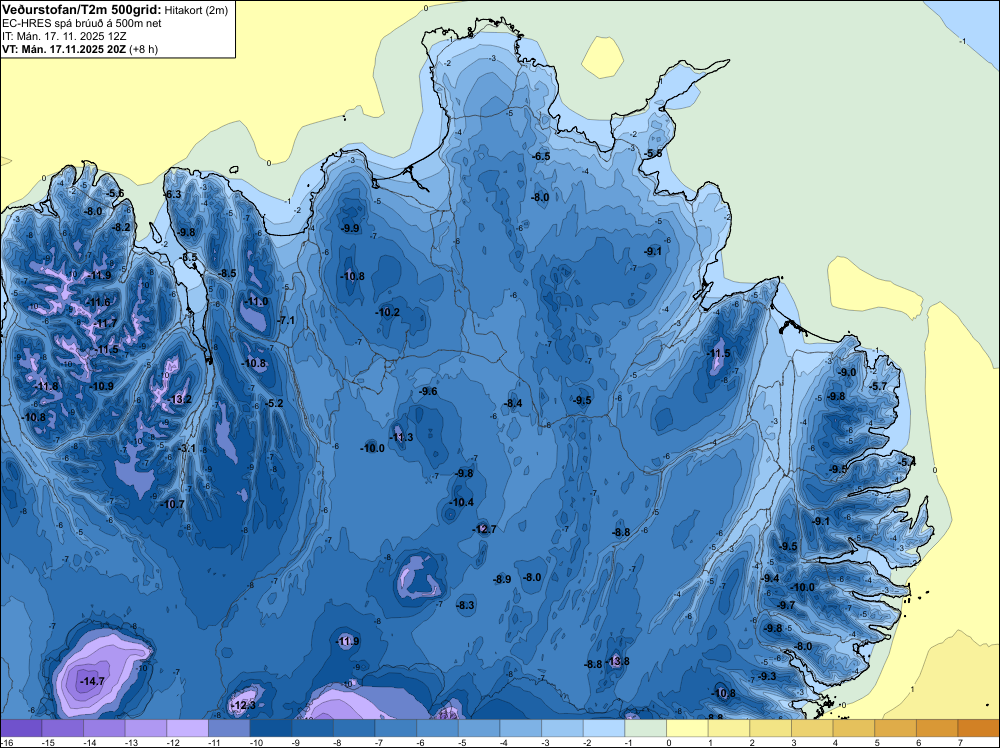Screen dimensions: 1000x748
Task: Click the 'VT: Mán. 17.11.2025 20Z' valid time
Action: [64, 49]
